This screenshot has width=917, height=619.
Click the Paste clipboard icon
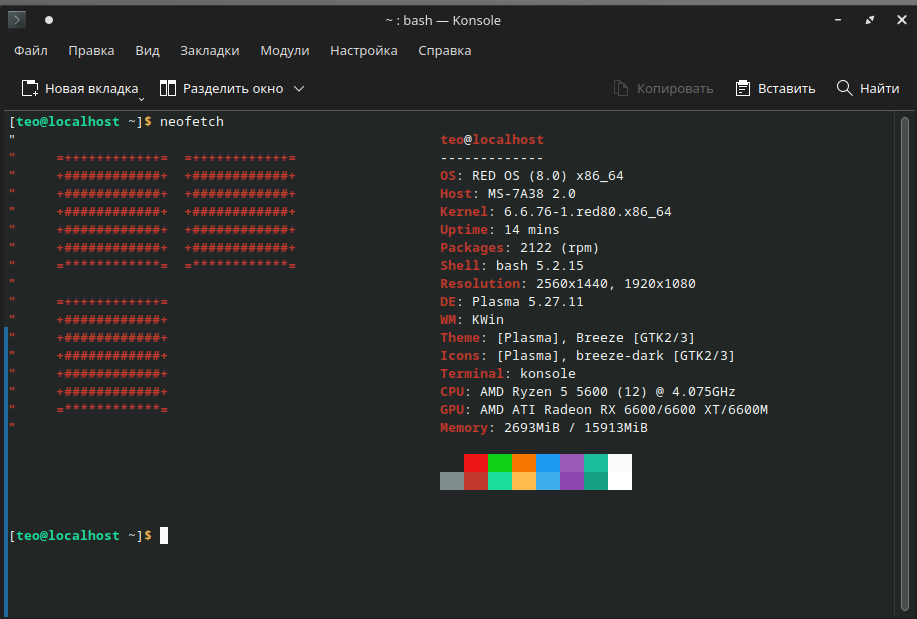pos(743,88)
